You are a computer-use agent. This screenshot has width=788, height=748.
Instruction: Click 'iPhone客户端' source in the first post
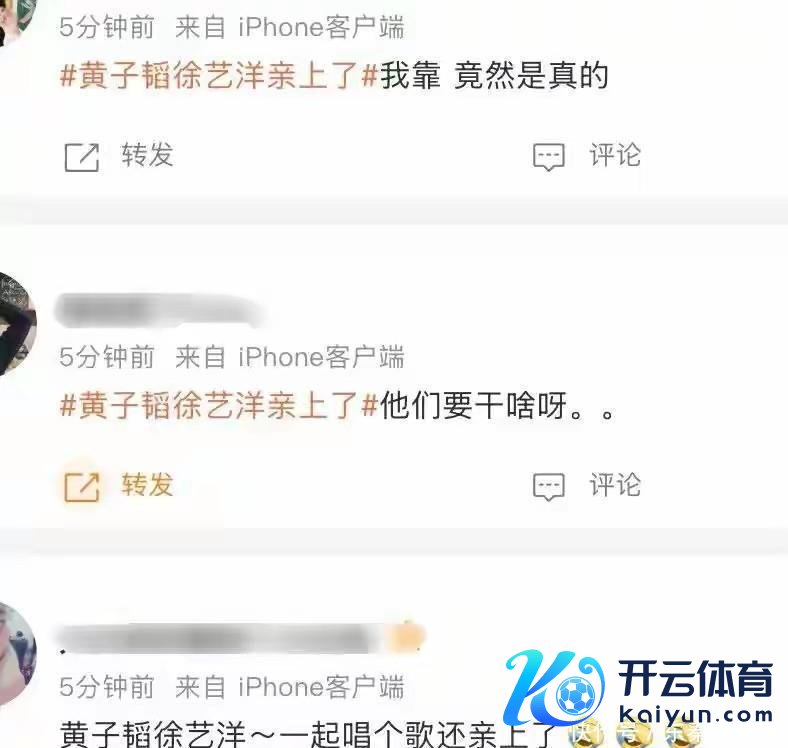click(321, 27)
